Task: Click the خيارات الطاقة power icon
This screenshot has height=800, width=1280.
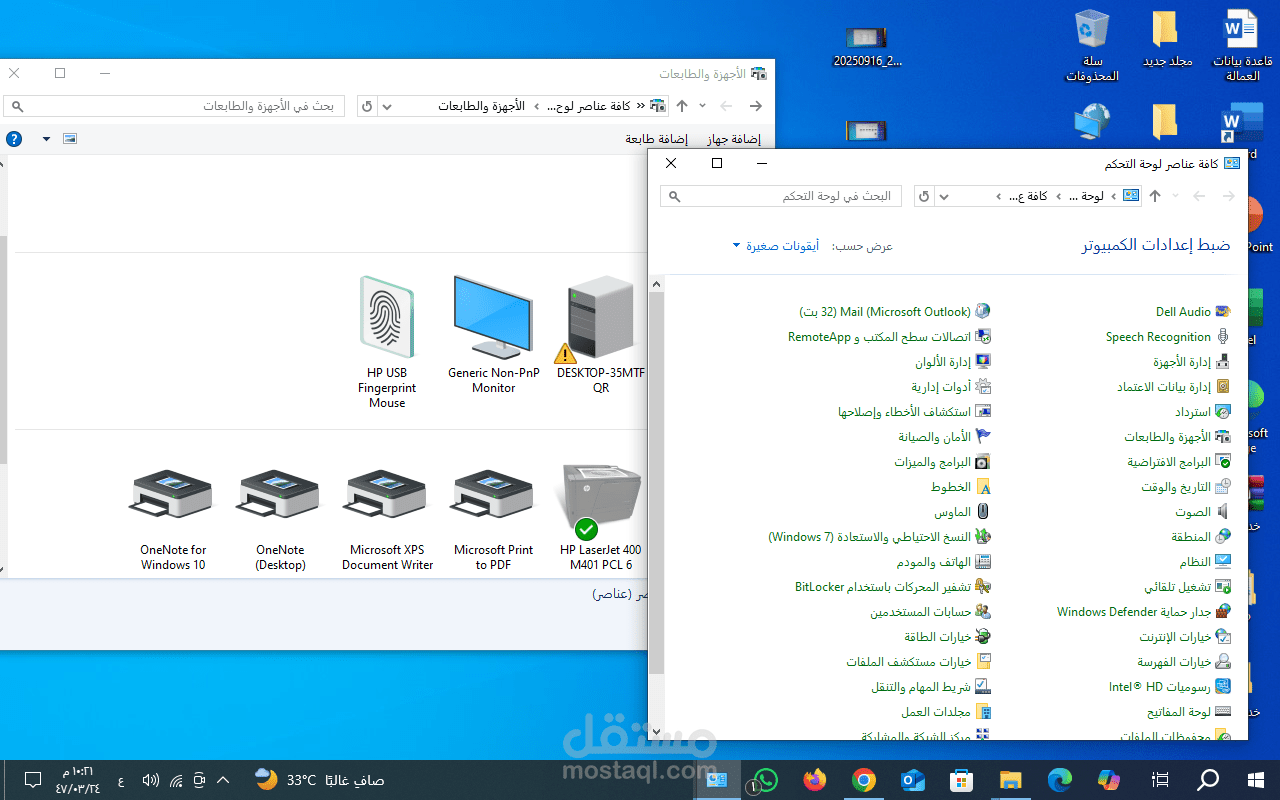Action: [x=983, y=637]
